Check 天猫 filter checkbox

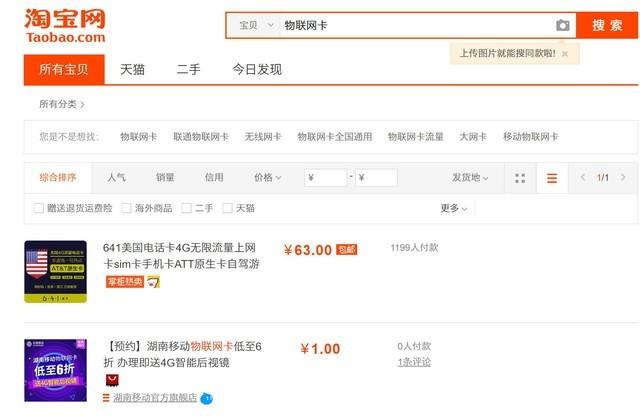[x=227, y=208]
